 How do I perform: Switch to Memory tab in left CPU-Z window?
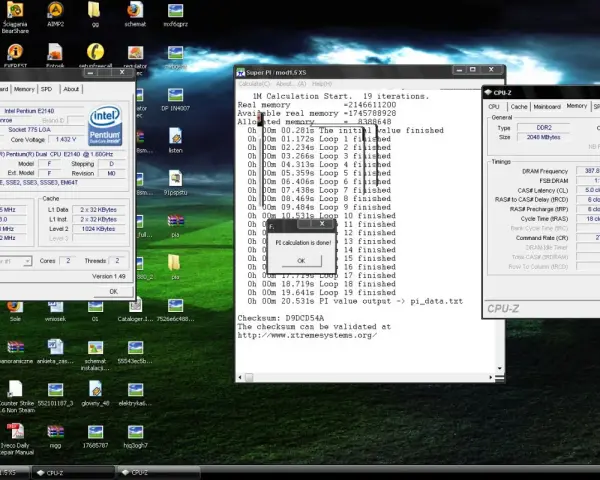point(24,89)
